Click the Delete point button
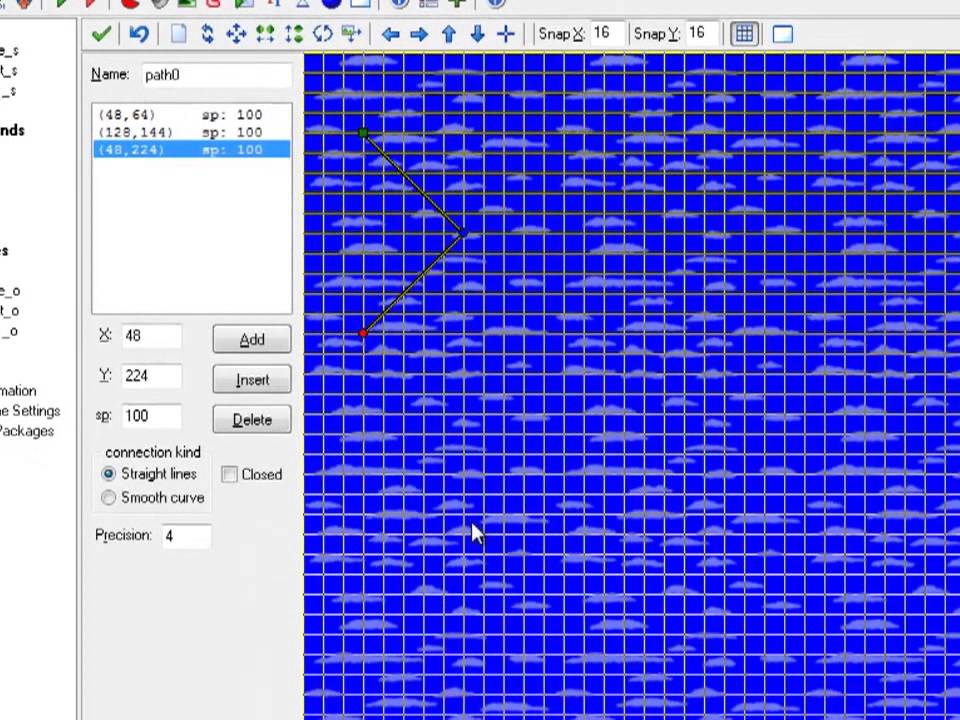 pos(252,420)
